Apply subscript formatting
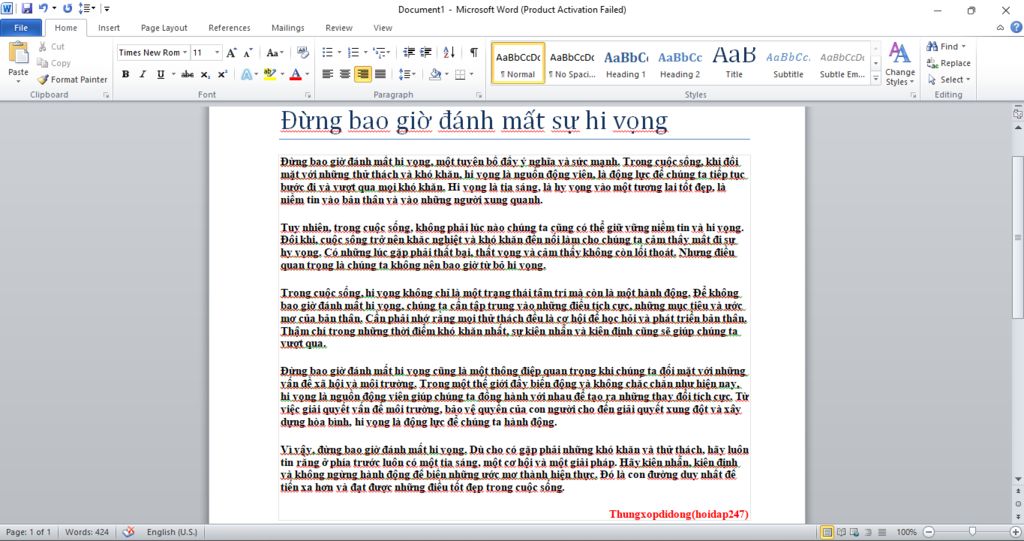This screenshot has width=1024, height=541. click(x=205, y=74)
